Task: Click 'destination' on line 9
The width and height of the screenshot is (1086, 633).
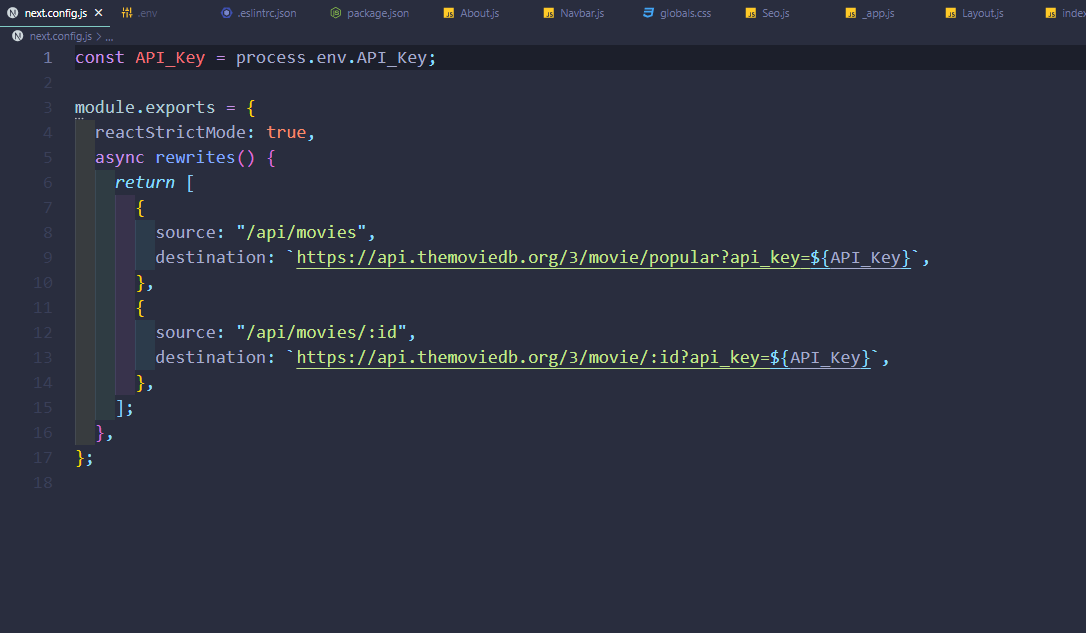Action: pos(211,258)
